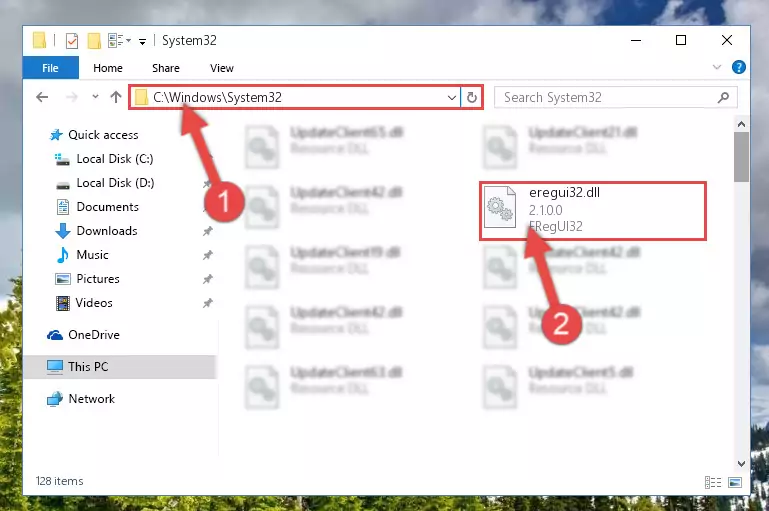Click the file scrollbar down arrow
The height and width of the screenshot is (511, 769).
[741, 463]
